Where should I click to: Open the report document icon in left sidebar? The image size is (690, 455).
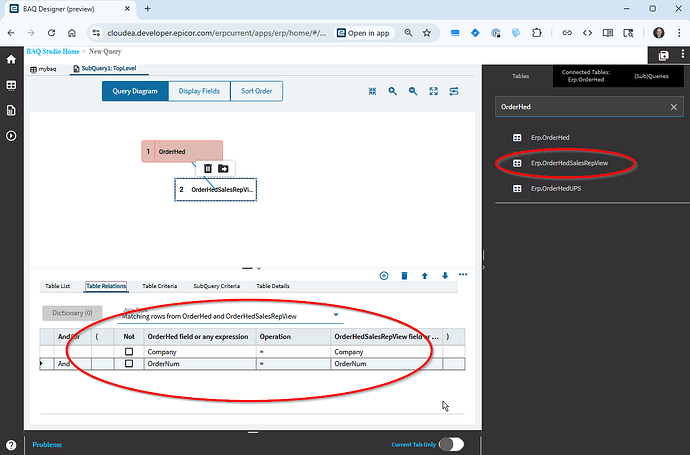click(x=11, y=110)
